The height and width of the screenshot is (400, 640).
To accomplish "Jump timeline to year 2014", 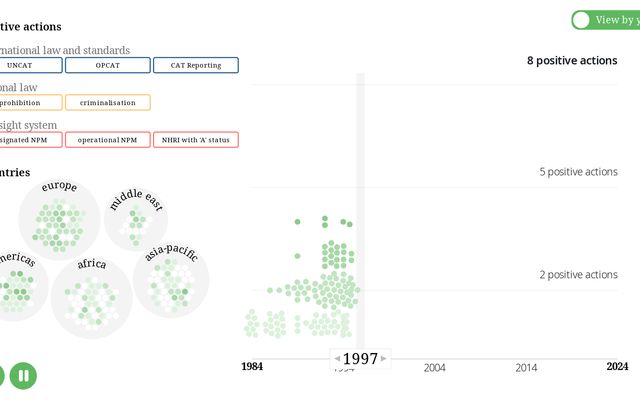I will pos(526,368).
